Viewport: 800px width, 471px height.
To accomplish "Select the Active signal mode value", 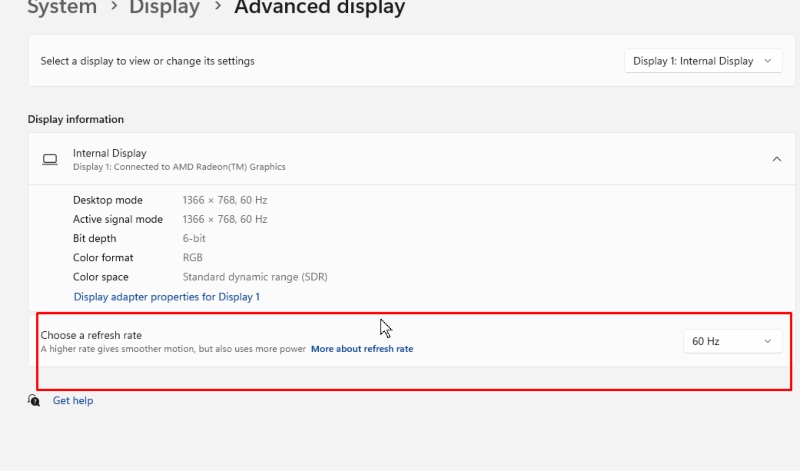I will click(224, 219).
